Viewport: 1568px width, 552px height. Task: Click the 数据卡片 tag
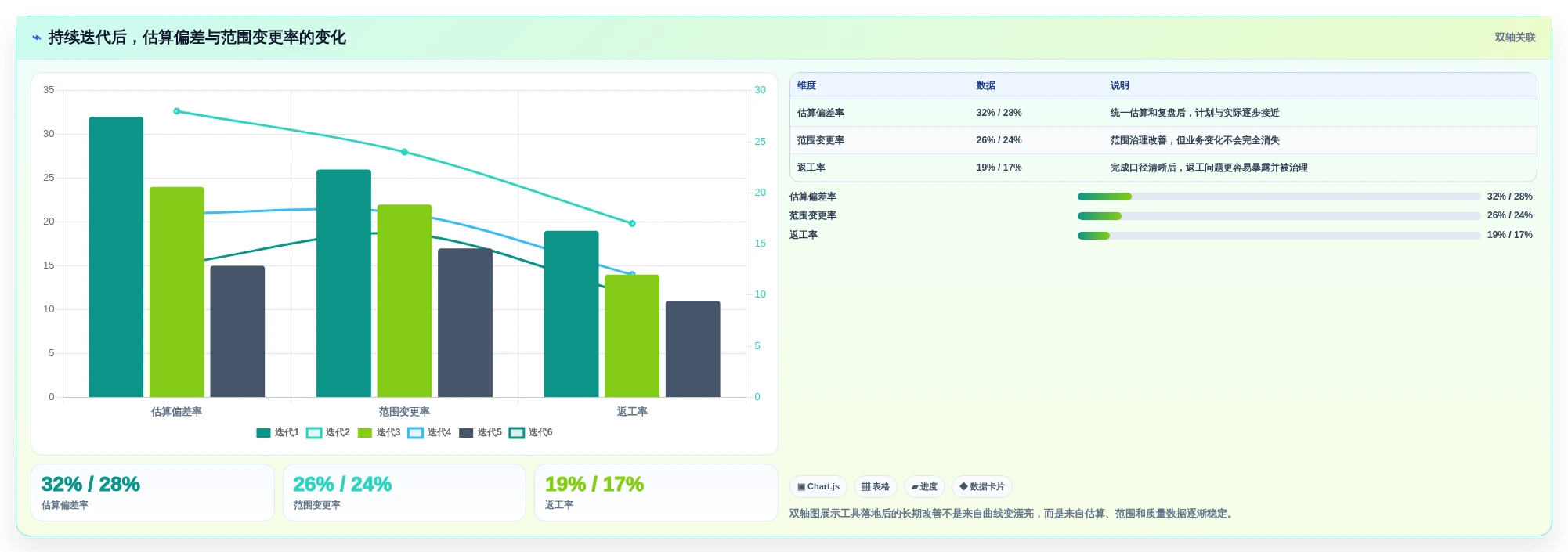(x=982, y=487)
